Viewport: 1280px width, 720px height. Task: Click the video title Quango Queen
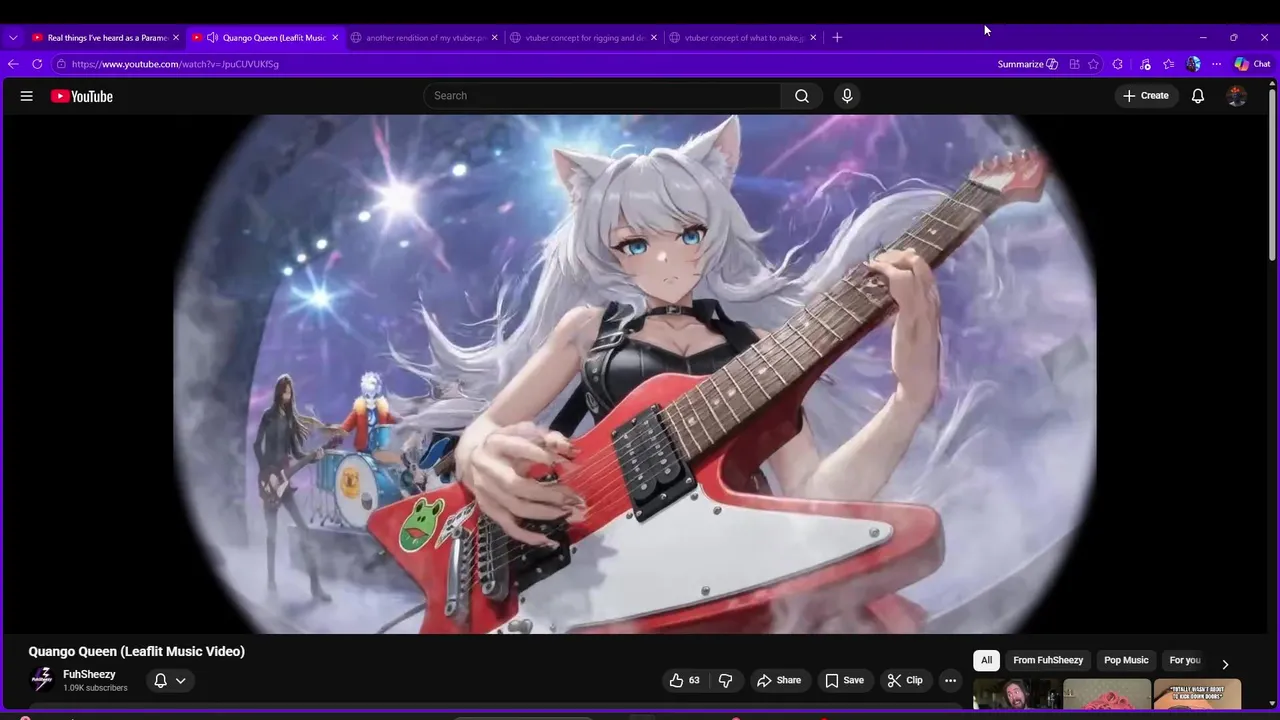[137, 651]
